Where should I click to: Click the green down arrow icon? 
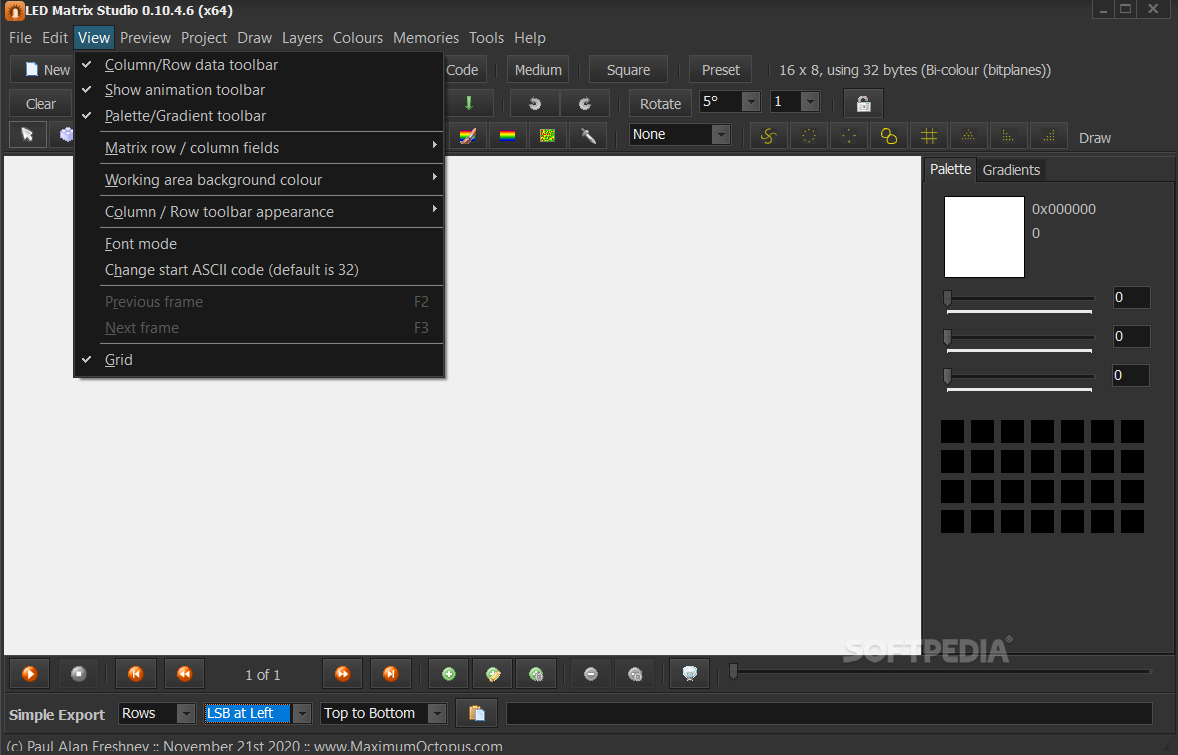[469, 103]
